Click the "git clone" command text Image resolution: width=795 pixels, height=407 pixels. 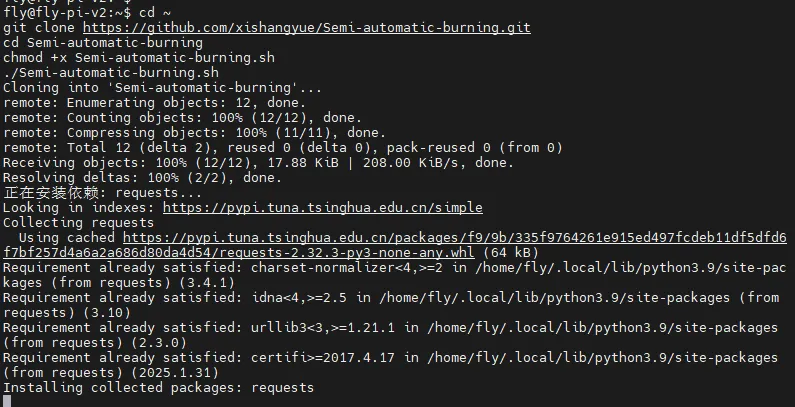[40, 27]
